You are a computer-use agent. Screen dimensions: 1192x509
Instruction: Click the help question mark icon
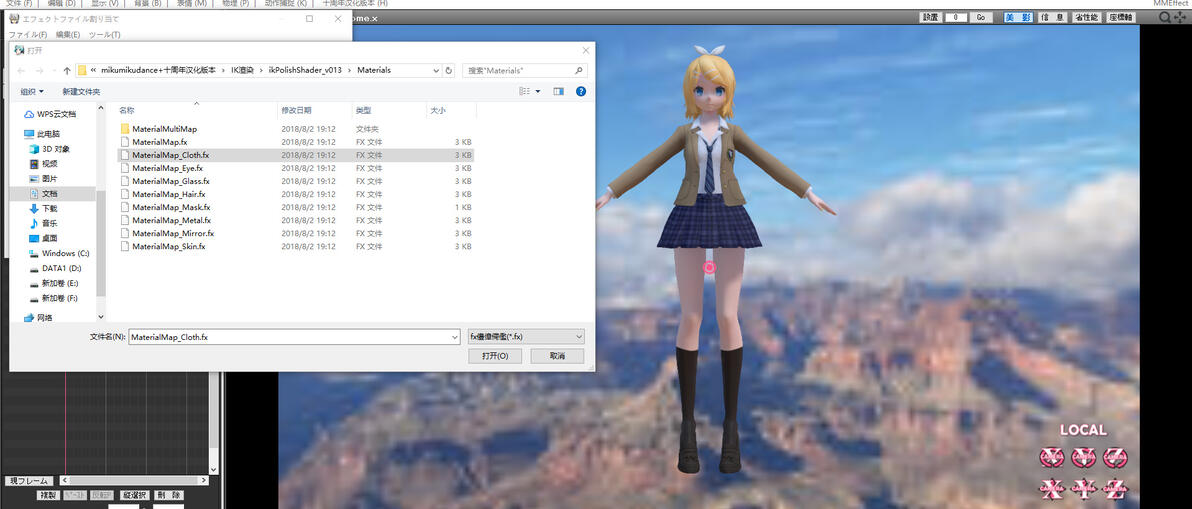(x=581, y=91)
